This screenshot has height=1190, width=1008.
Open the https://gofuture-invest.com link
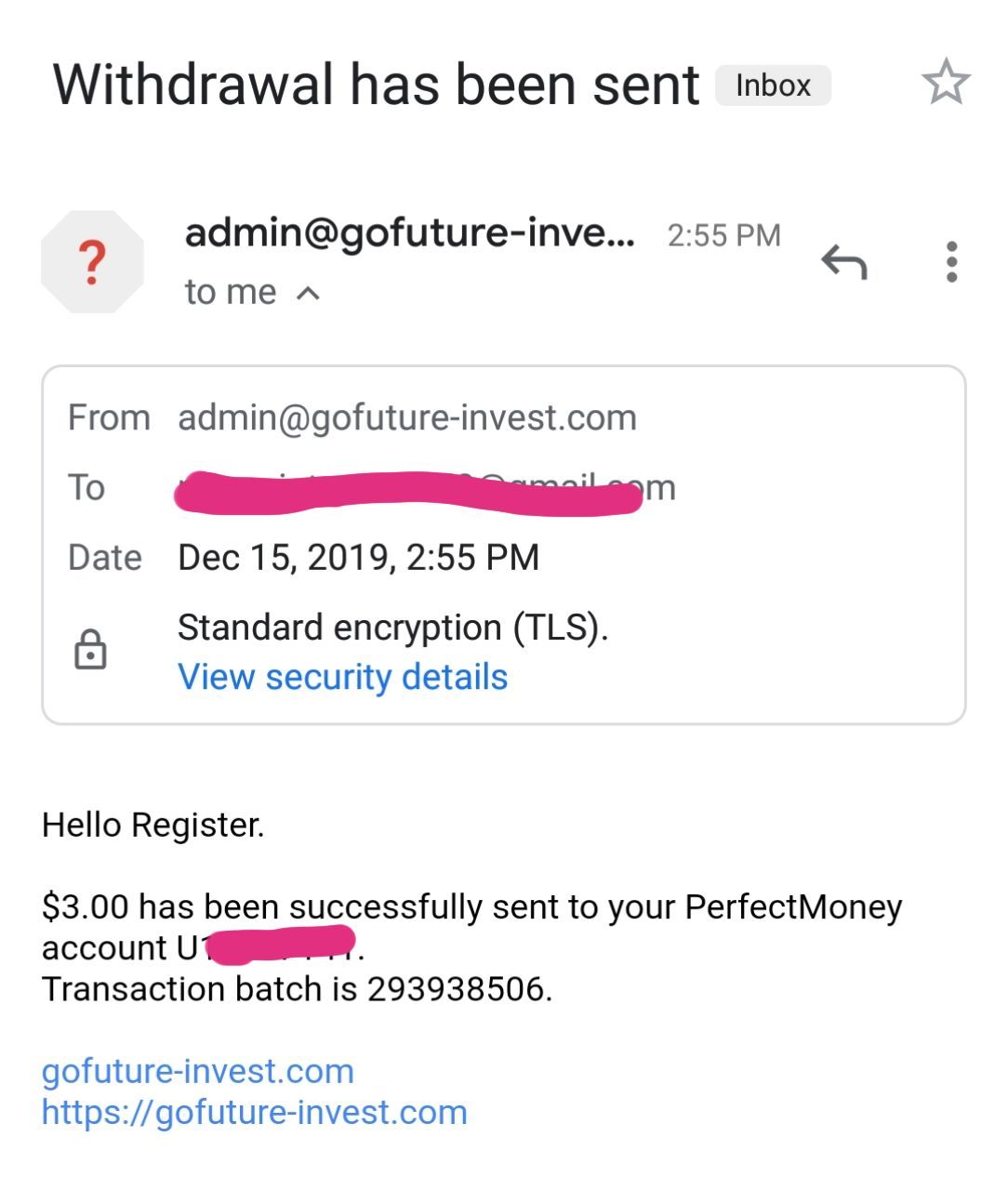pos(254,1112)
